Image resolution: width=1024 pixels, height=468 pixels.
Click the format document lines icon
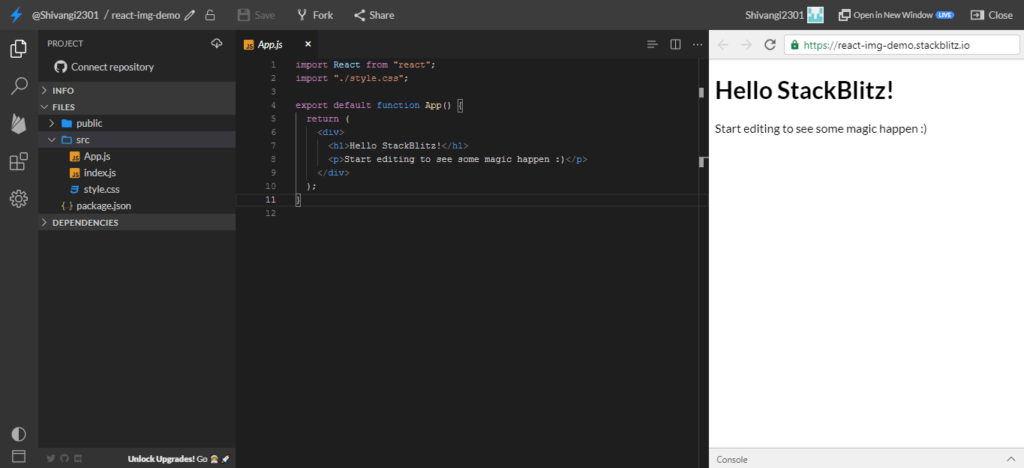coord(652,44)
